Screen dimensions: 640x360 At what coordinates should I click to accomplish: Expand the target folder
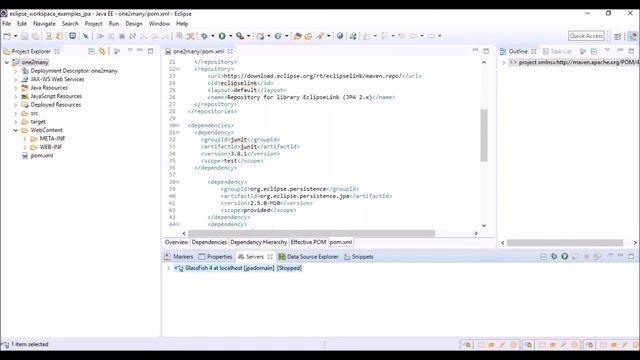pos(16,122)
